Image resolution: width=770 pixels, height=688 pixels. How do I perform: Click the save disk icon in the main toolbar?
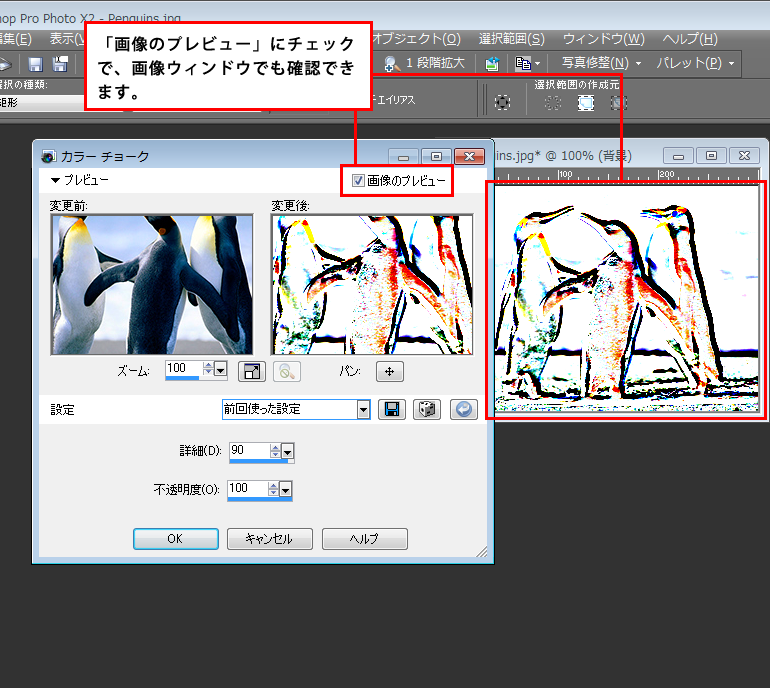pos(35,64)
